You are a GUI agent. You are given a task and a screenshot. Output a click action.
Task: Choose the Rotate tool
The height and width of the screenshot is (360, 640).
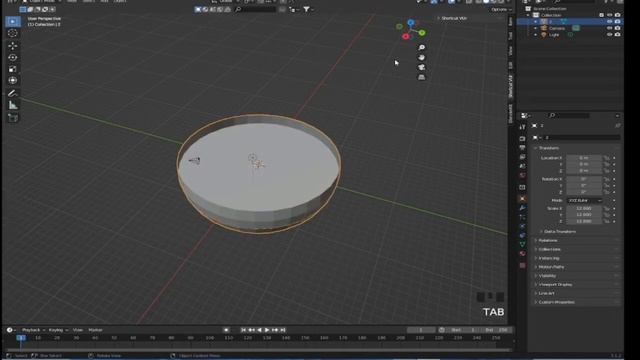13,58
